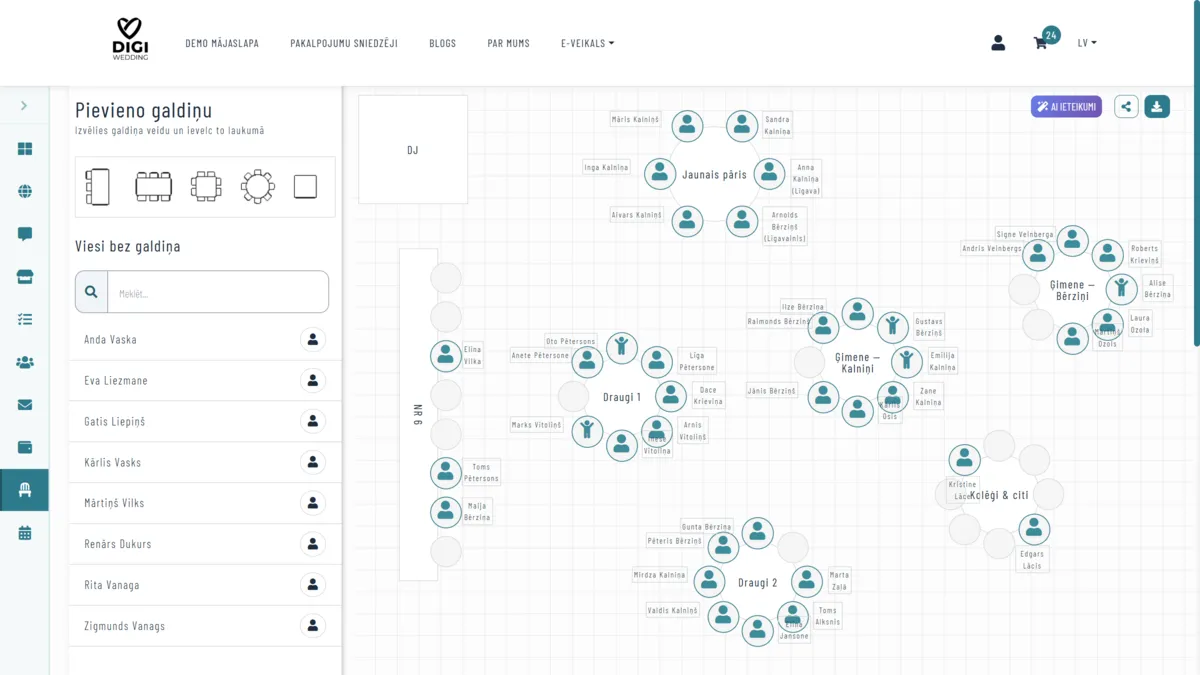Download the seating plan
The width and height of the screenshot is (1200, 675).
[x=1157, y=107]
